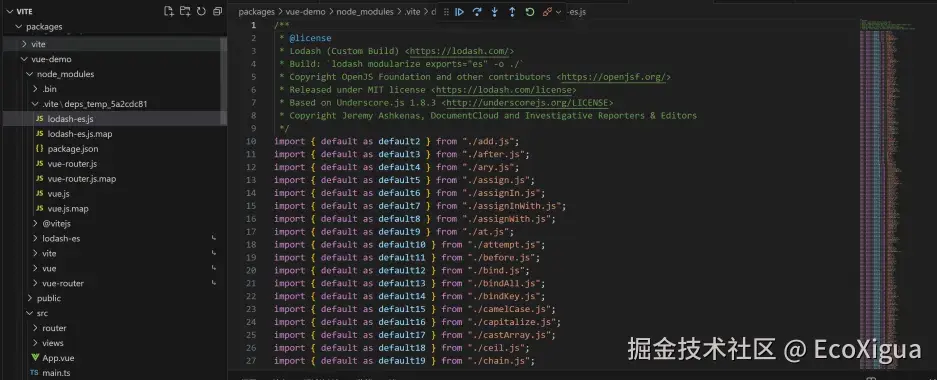Image resolution: width=937 pixels, height=380 pixels.
Task: Click '.vite' in the breadcrumb path
Action: pos(412,11)
